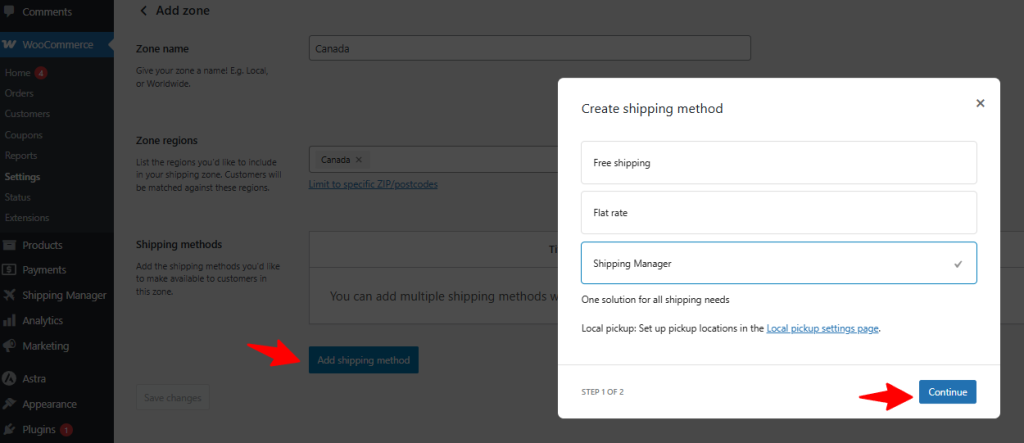The height and width of the screenshot is (443, 1024).
Task: Click the Analytics bar chart icon
Action: [9, 321]
